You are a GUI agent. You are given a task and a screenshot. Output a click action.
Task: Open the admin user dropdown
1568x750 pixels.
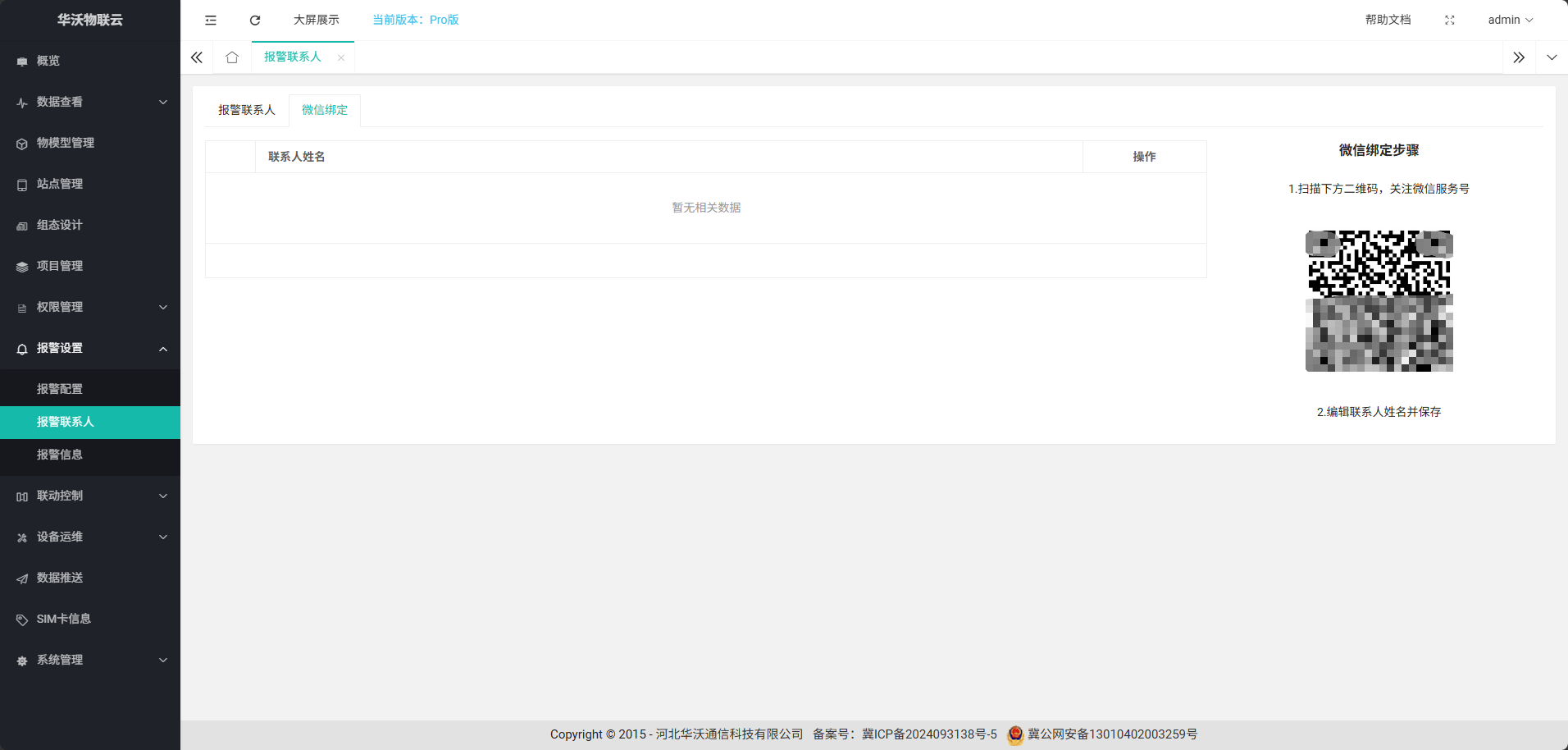tap(1511, 20)
